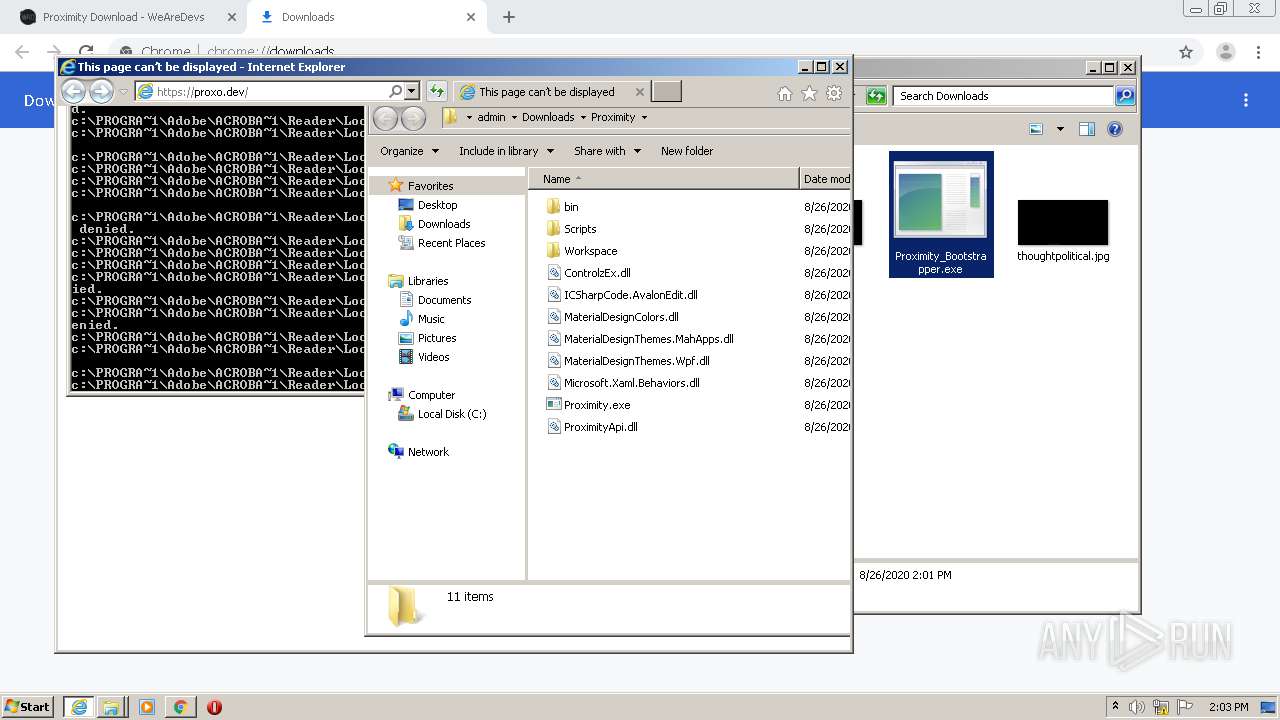The width and height of the screenshot is (1280, 720).
Task: Click the Search Downloads input field
Action: tap(1003, 96)
